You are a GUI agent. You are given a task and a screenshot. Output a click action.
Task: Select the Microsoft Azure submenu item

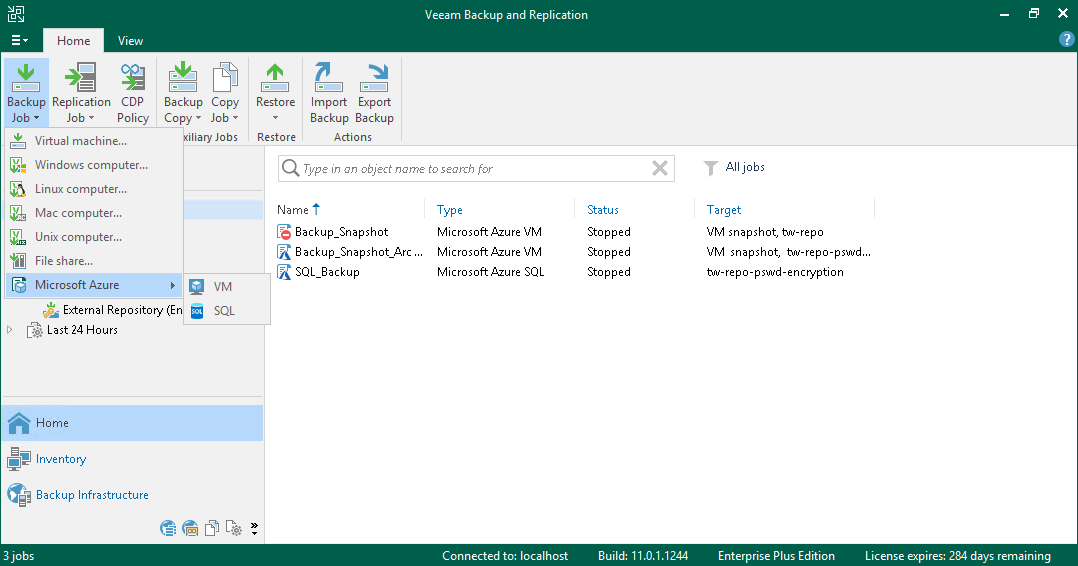94,285
